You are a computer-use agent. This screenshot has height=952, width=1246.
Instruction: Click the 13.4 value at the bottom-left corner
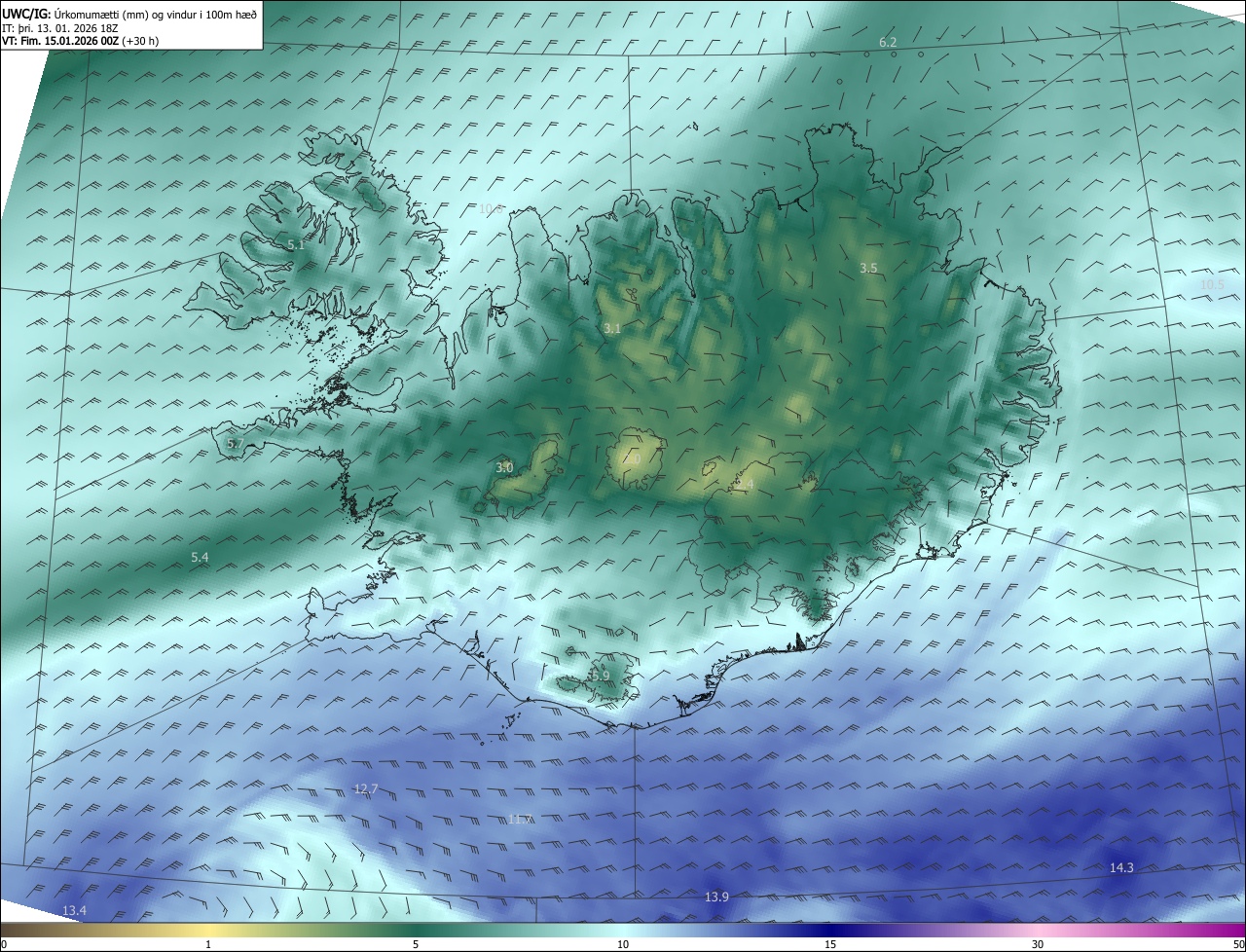pos(74,910)
